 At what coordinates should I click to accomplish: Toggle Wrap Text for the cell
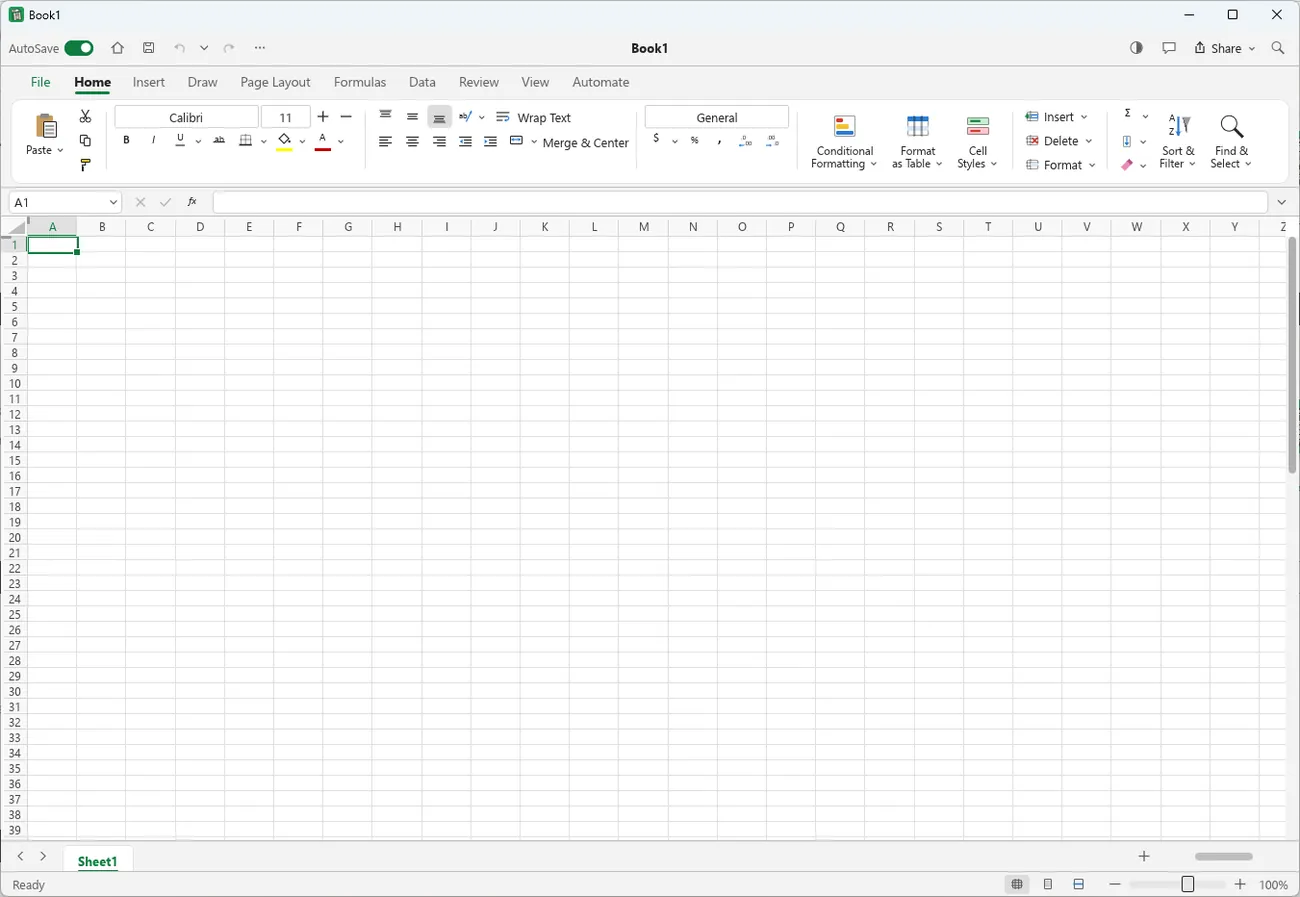point(533,117)
